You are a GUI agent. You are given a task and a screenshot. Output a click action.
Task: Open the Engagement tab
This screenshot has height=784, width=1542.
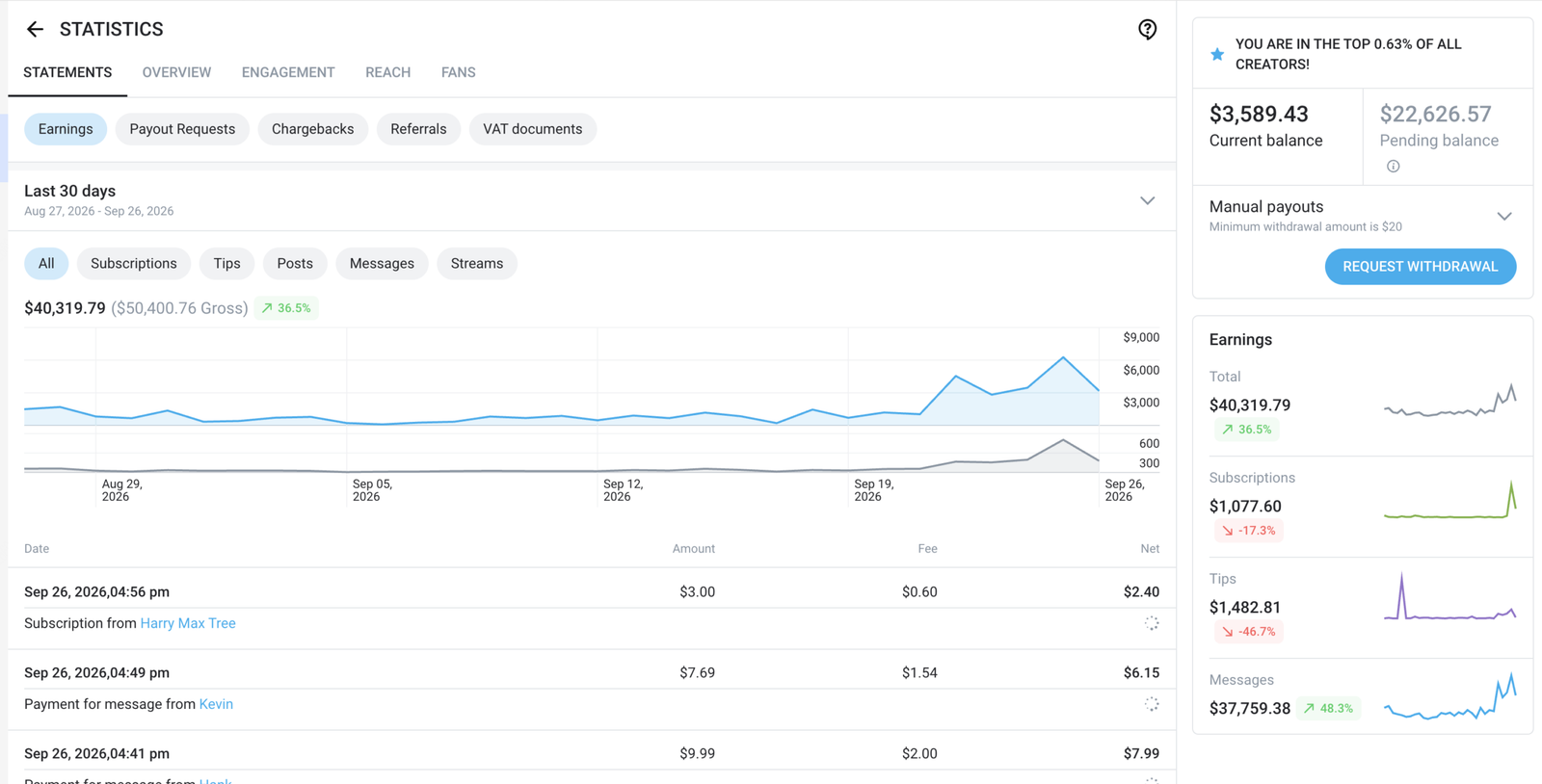pos(288,72)
